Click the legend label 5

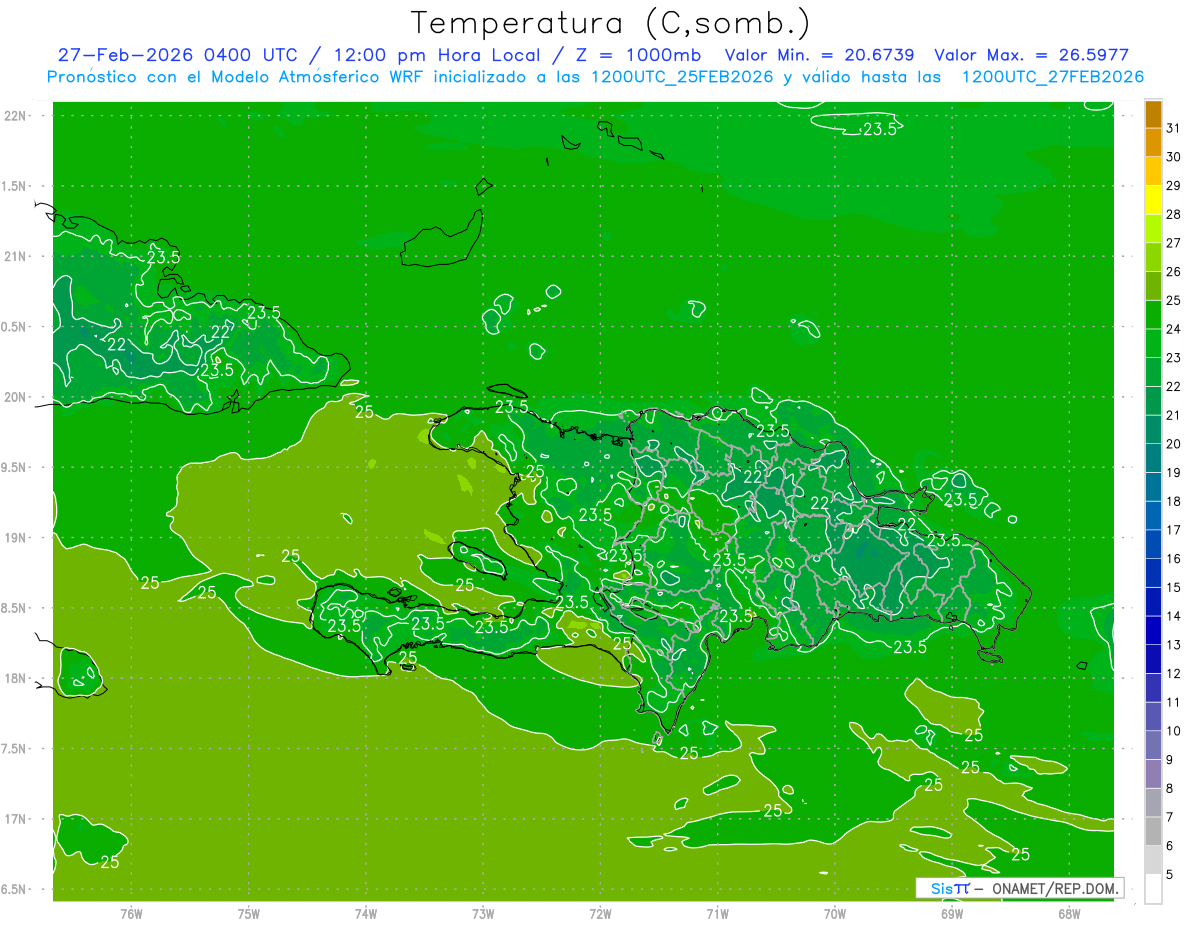(x=1170, y=875)
